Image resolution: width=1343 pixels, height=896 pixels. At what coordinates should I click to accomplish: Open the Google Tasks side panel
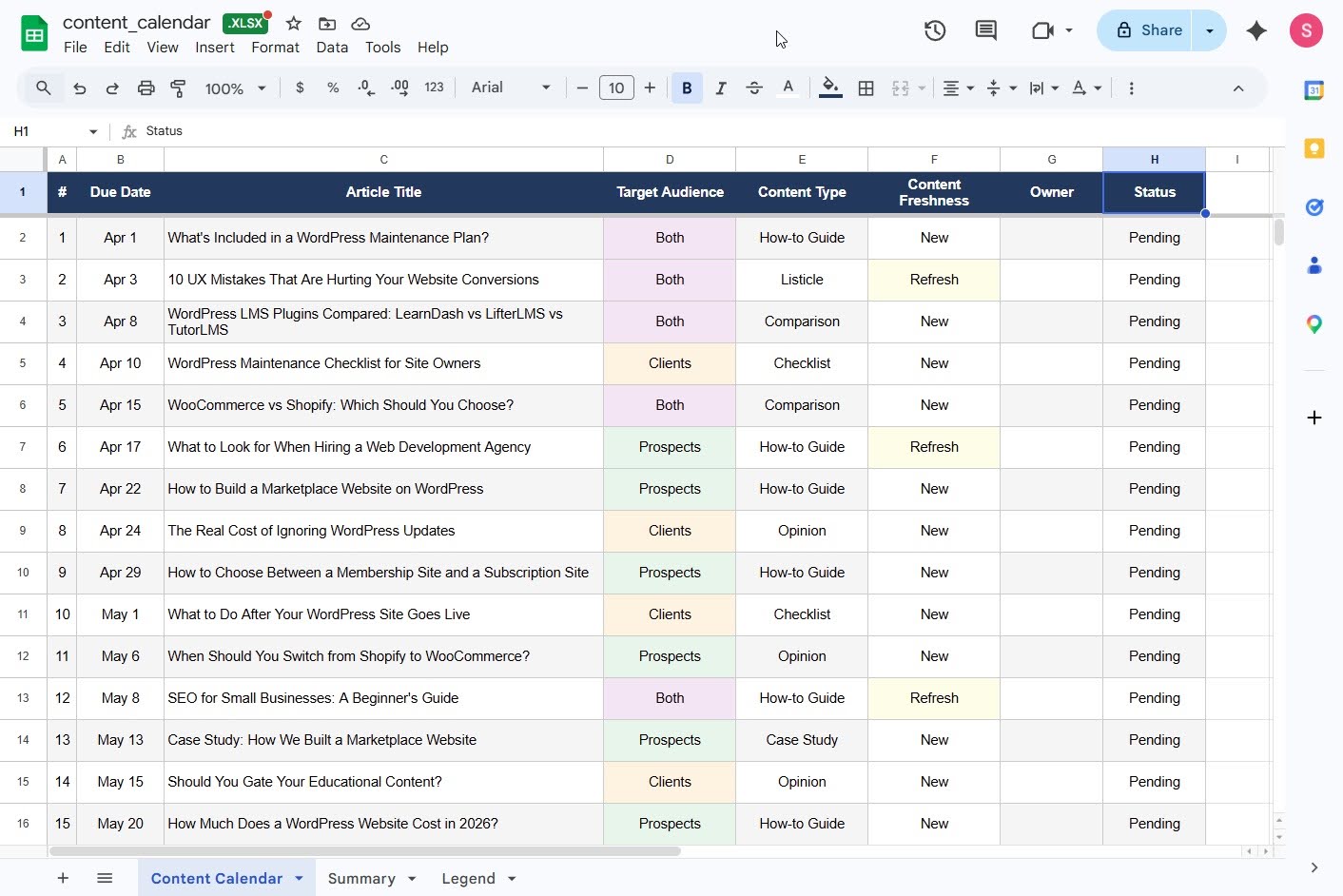tap(1314, 207)
